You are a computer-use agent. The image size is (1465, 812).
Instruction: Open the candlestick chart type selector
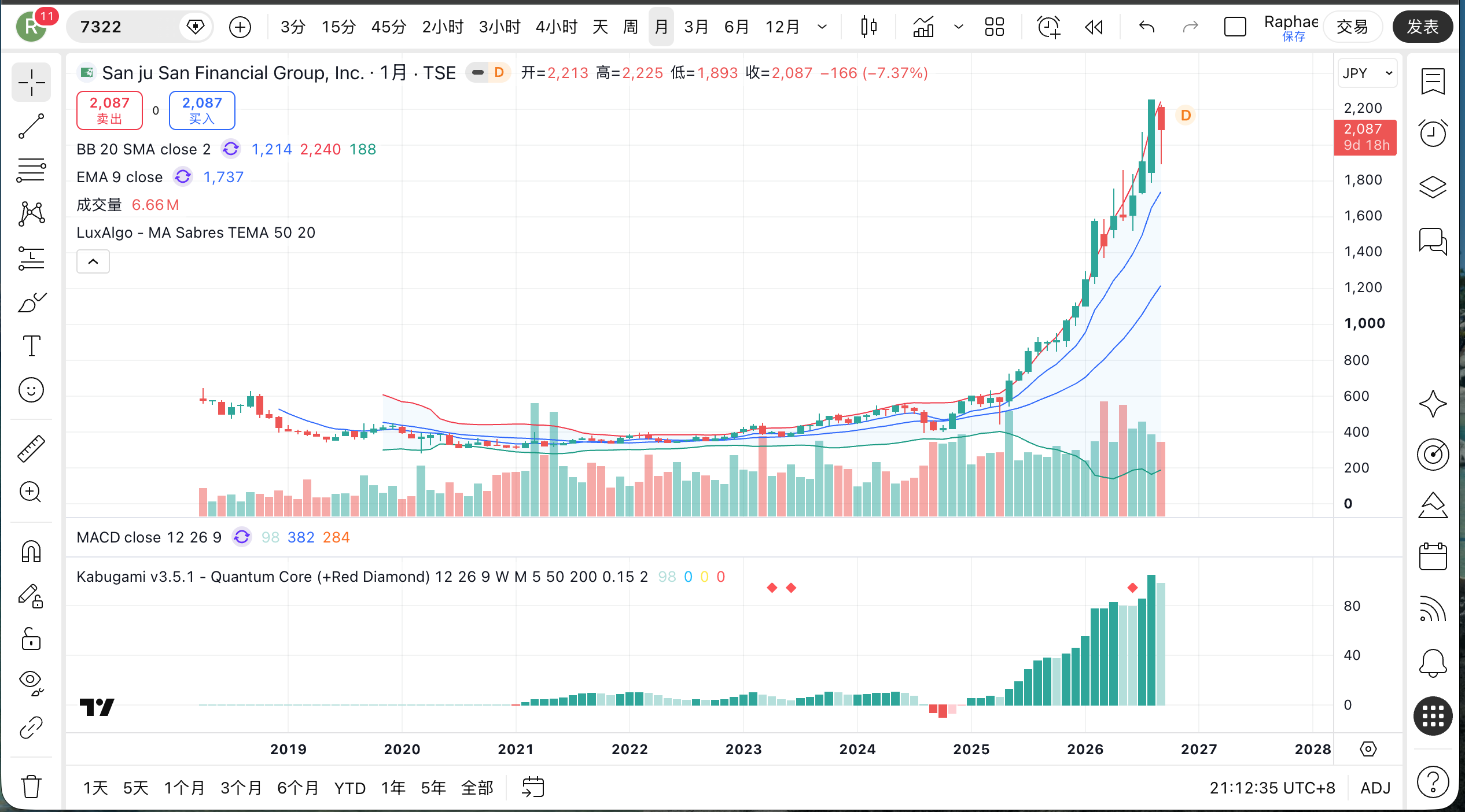[868, 27]
